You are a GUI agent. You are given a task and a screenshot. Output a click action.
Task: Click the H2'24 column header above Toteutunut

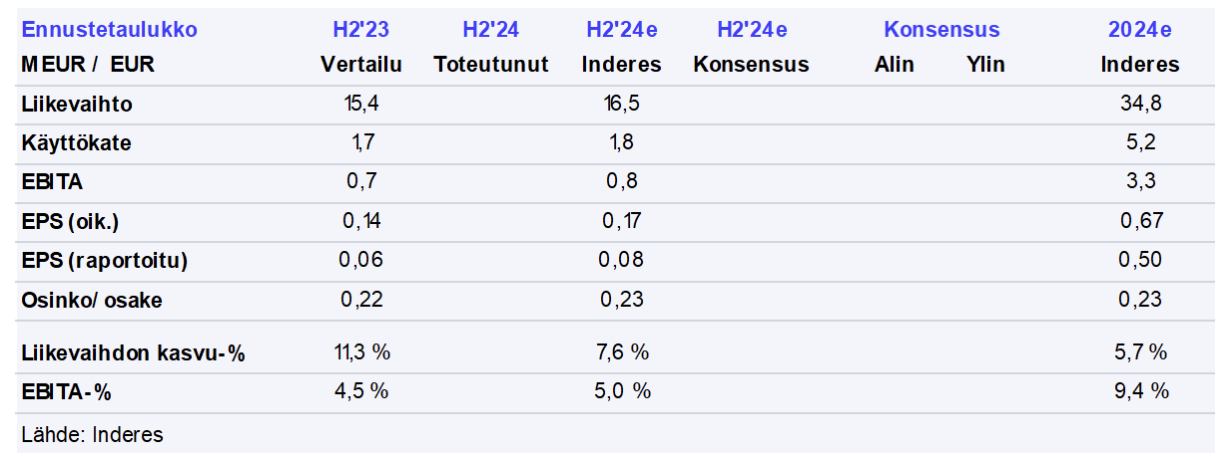(491, 30)
